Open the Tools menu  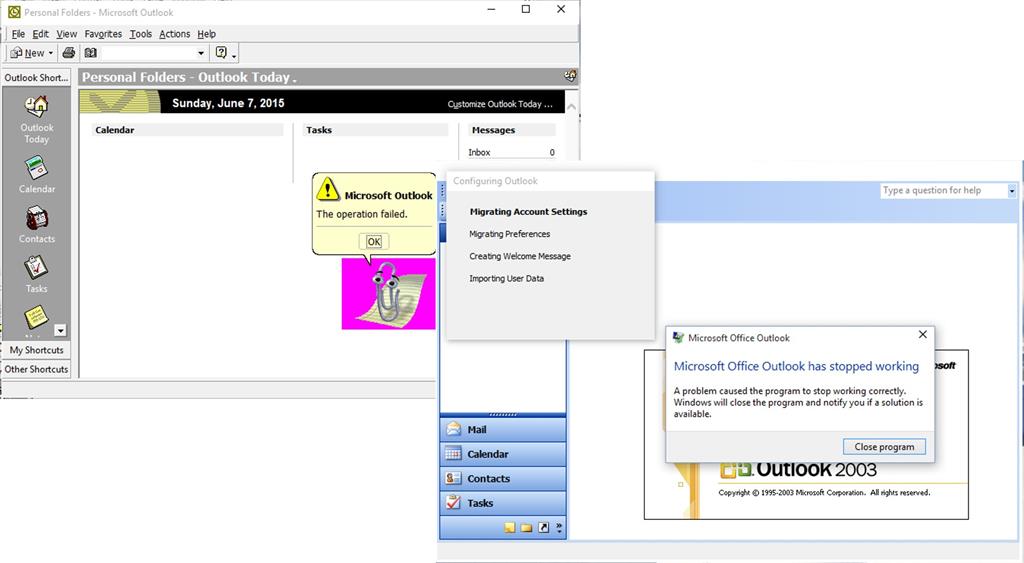(x=140, y=34)
